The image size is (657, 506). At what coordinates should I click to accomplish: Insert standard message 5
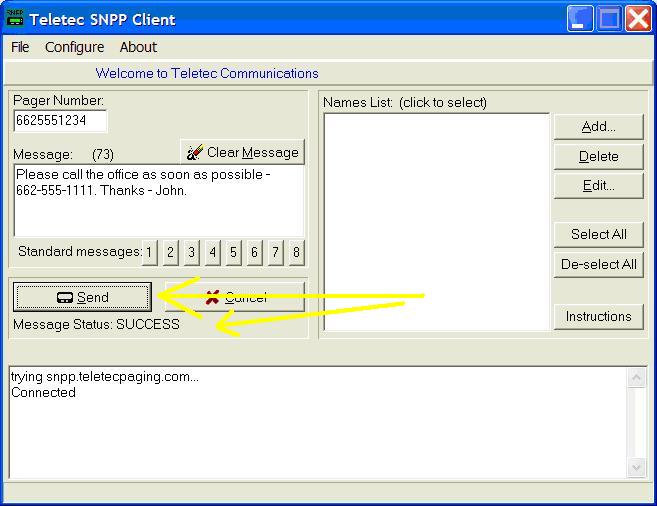(x=233, y=253)
